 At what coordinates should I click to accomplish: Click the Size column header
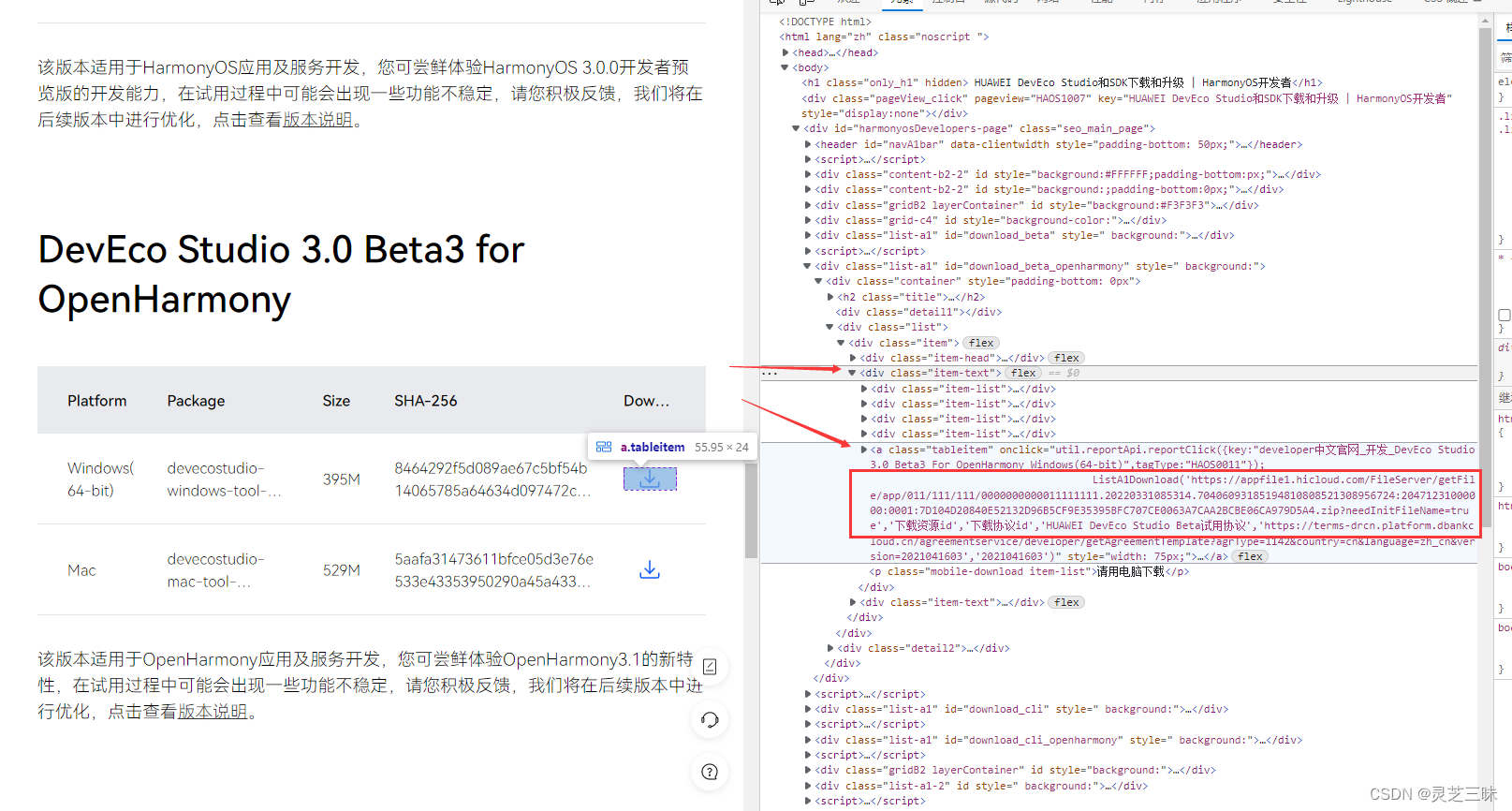(x=336, y=401)
